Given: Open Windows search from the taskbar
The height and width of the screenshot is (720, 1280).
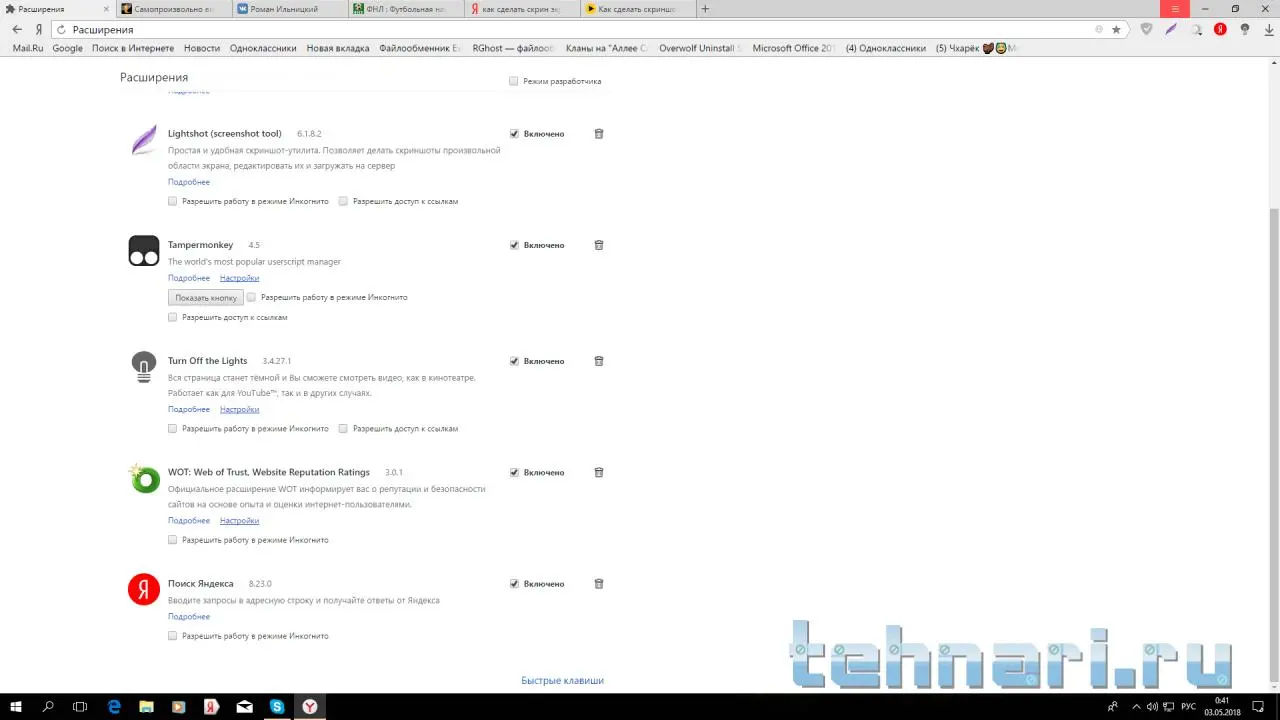Looking at the screenshot, I should (x=48, y=707).
